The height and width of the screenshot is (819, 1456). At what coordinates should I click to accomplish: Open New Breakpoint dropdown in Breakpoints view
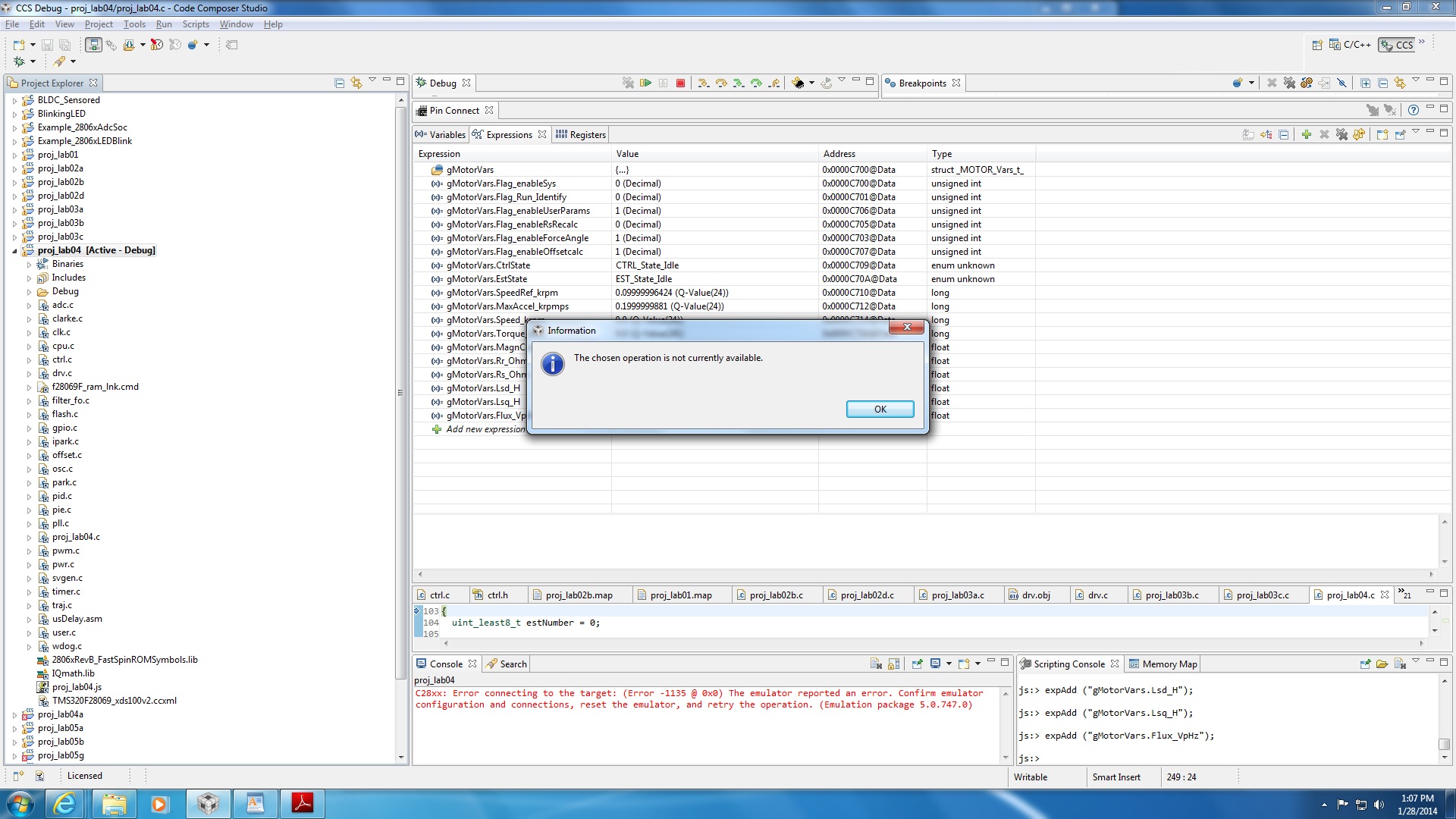(x=1251, y=83)
